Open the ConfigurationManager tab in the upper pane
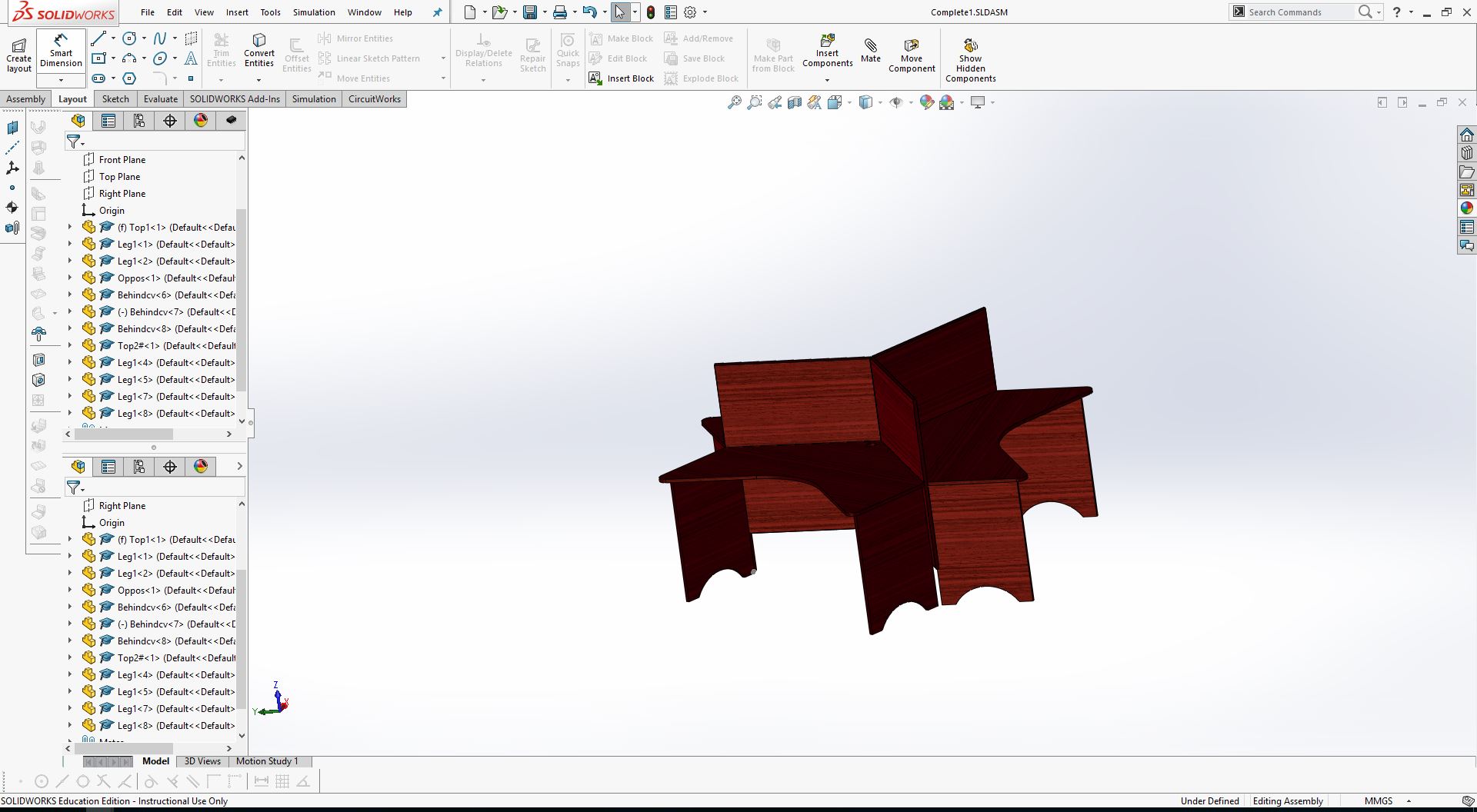 coord(139,121)
